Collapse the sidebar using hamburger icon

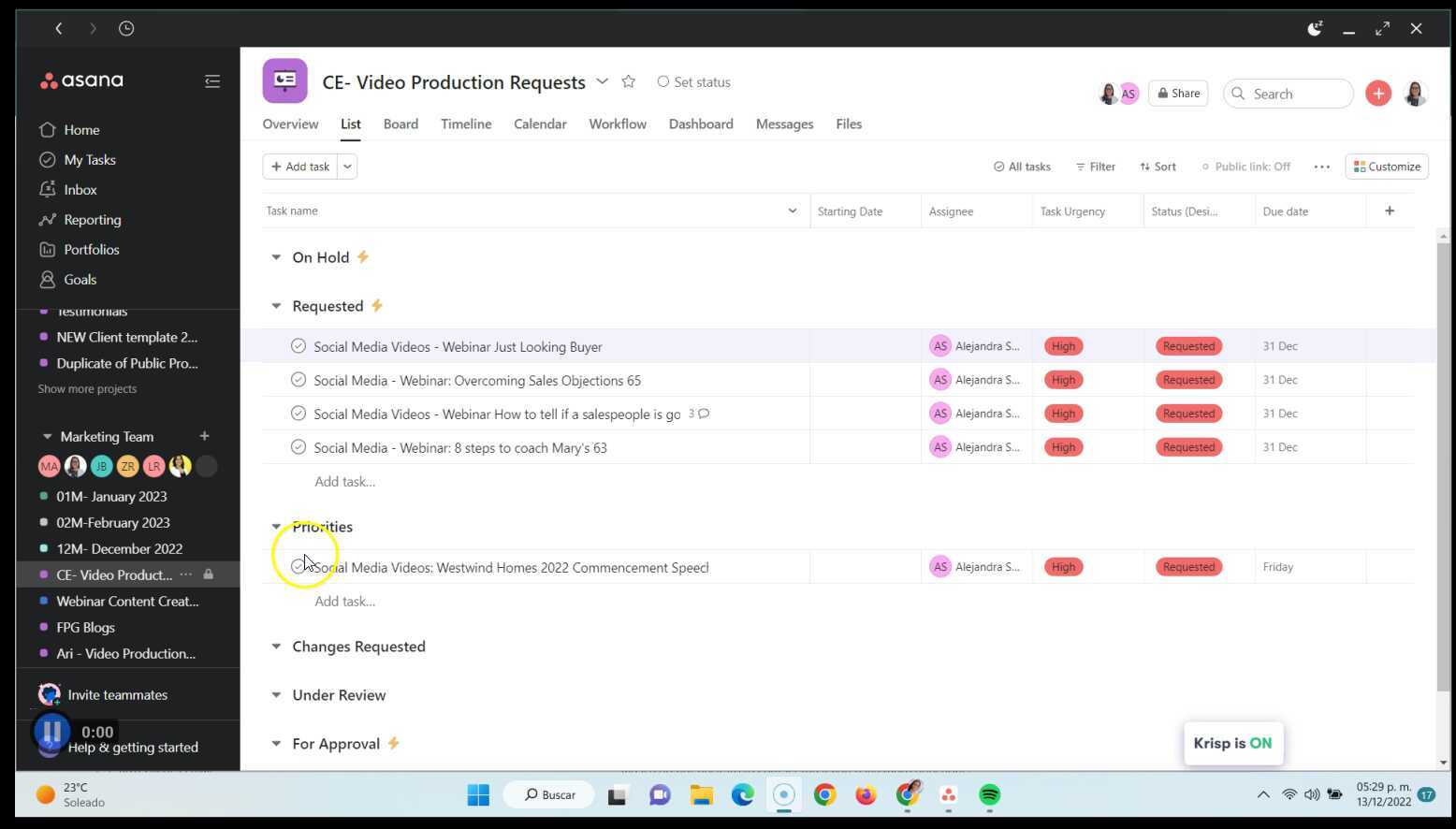click(x=212, y=81)
